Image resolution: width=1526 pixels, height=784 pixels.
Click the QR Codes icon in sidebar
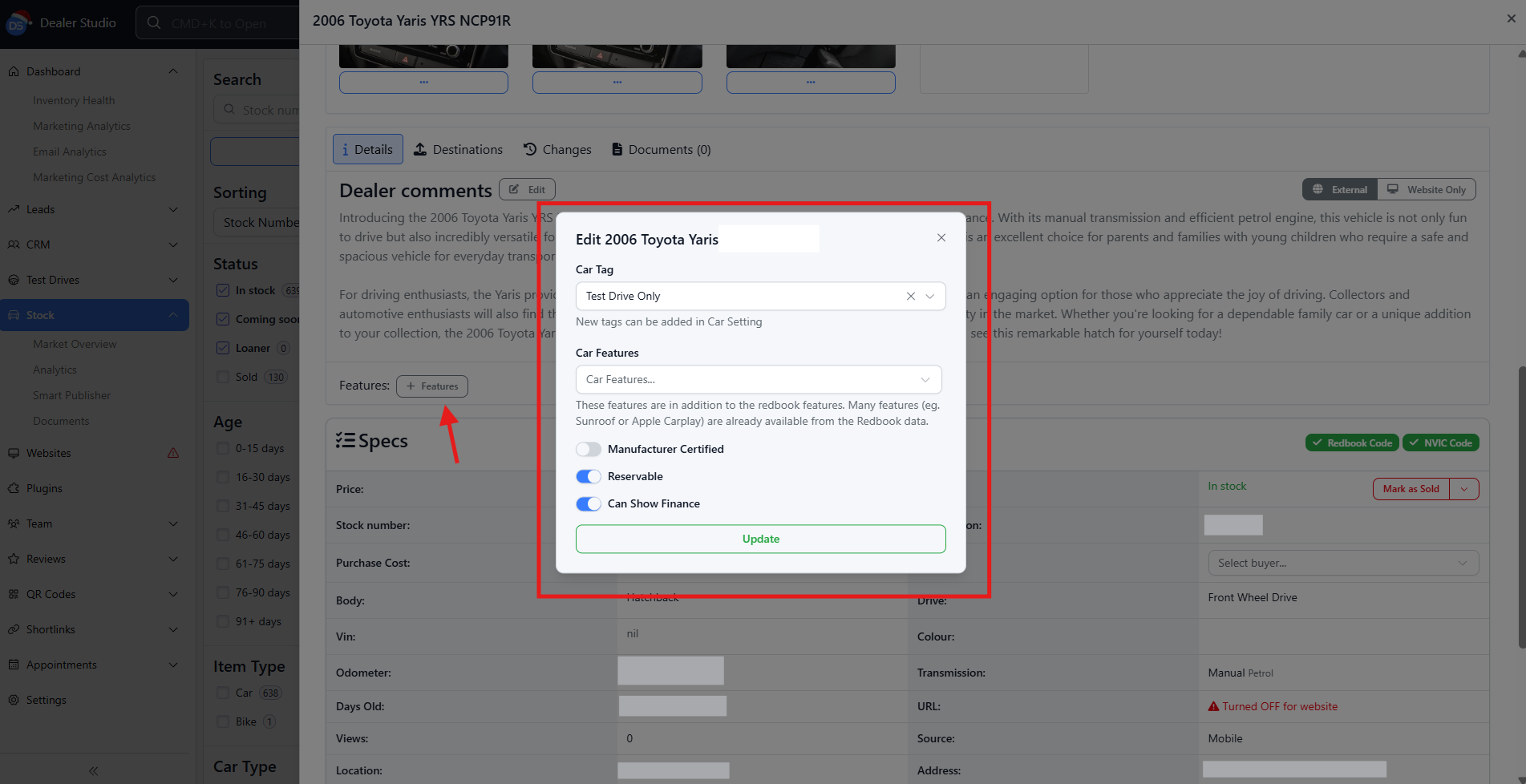coord(14,594)
